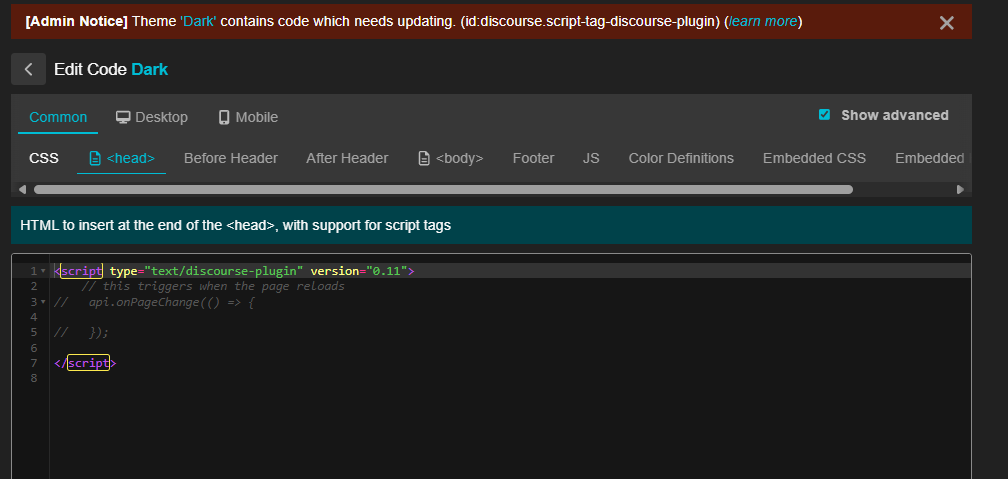Open the 'Dark' theme link in notice
The width and height of the screenshot is (1008, 479).
pos(198,21)
